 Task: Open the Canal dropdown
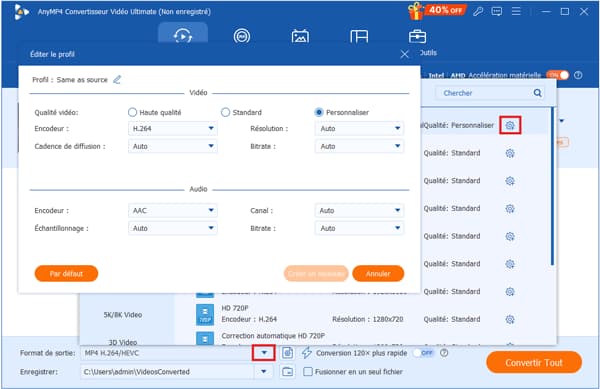tap(359, 210)
